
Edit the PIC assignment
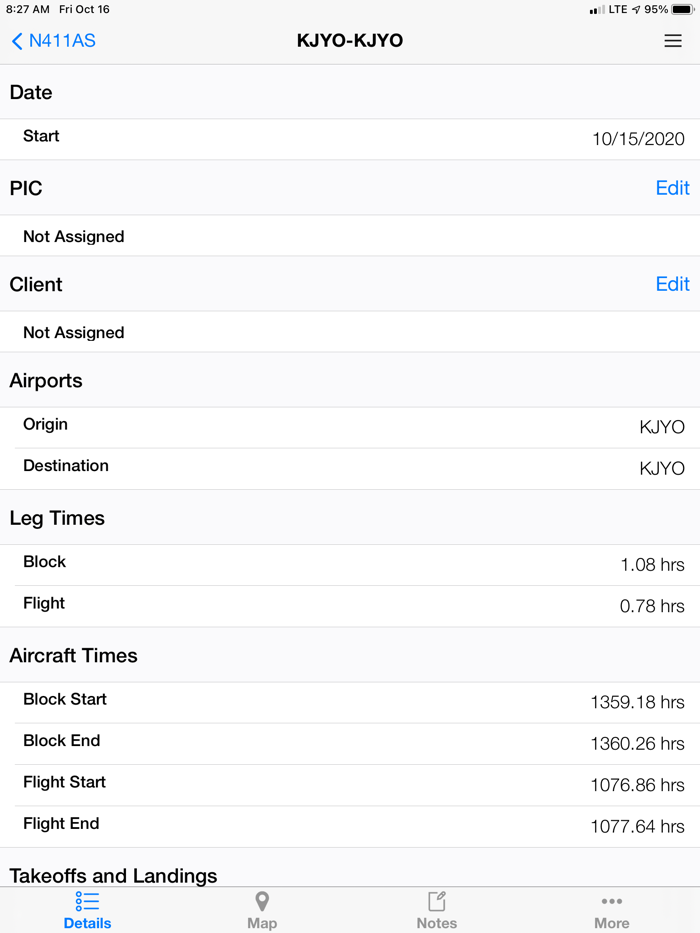(x=672, y=187)
